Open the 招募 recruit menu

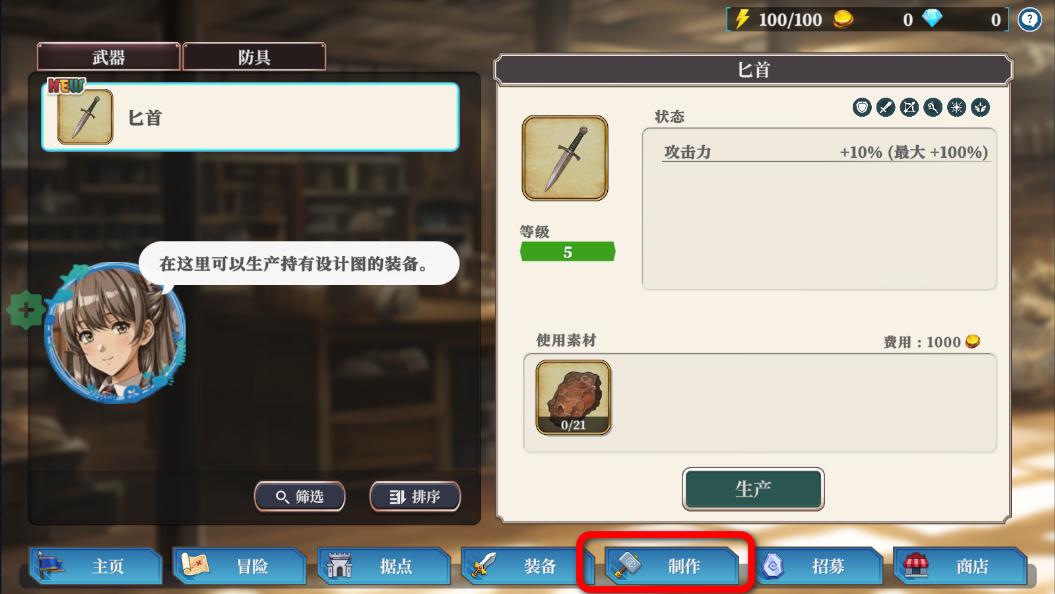[x=816, y=566]
